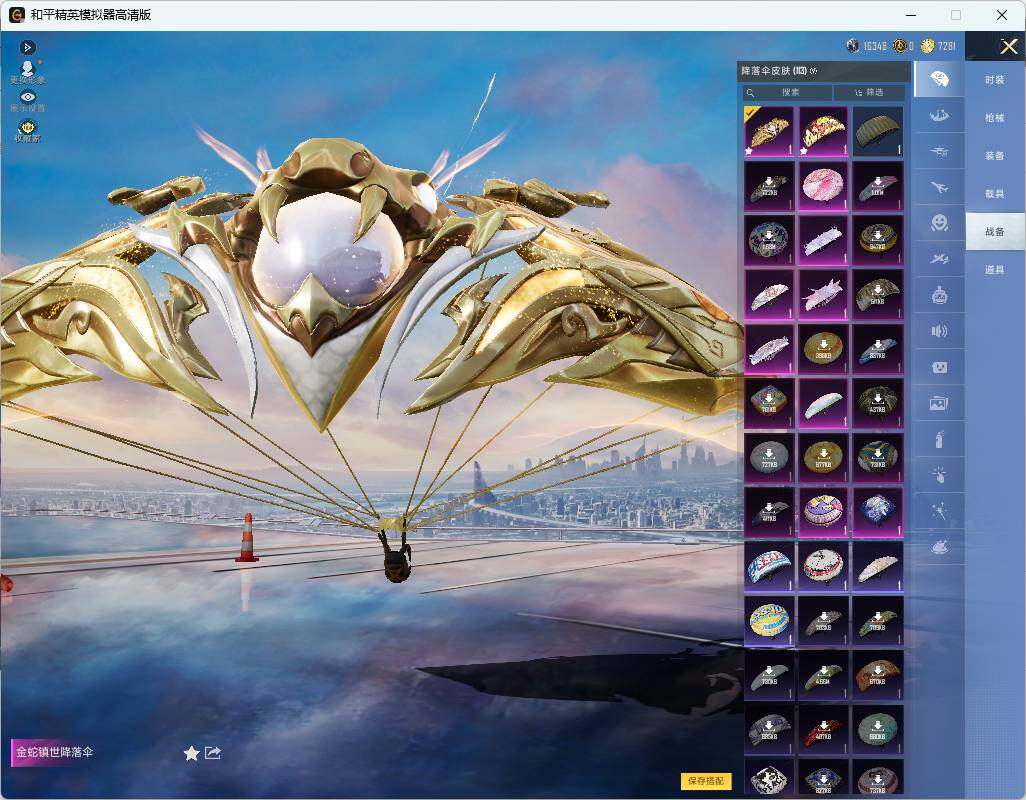1026x800 pixels.
Task: Download the orange-brown parachute skin marked 870KB
Action: [x=877, y=674]
